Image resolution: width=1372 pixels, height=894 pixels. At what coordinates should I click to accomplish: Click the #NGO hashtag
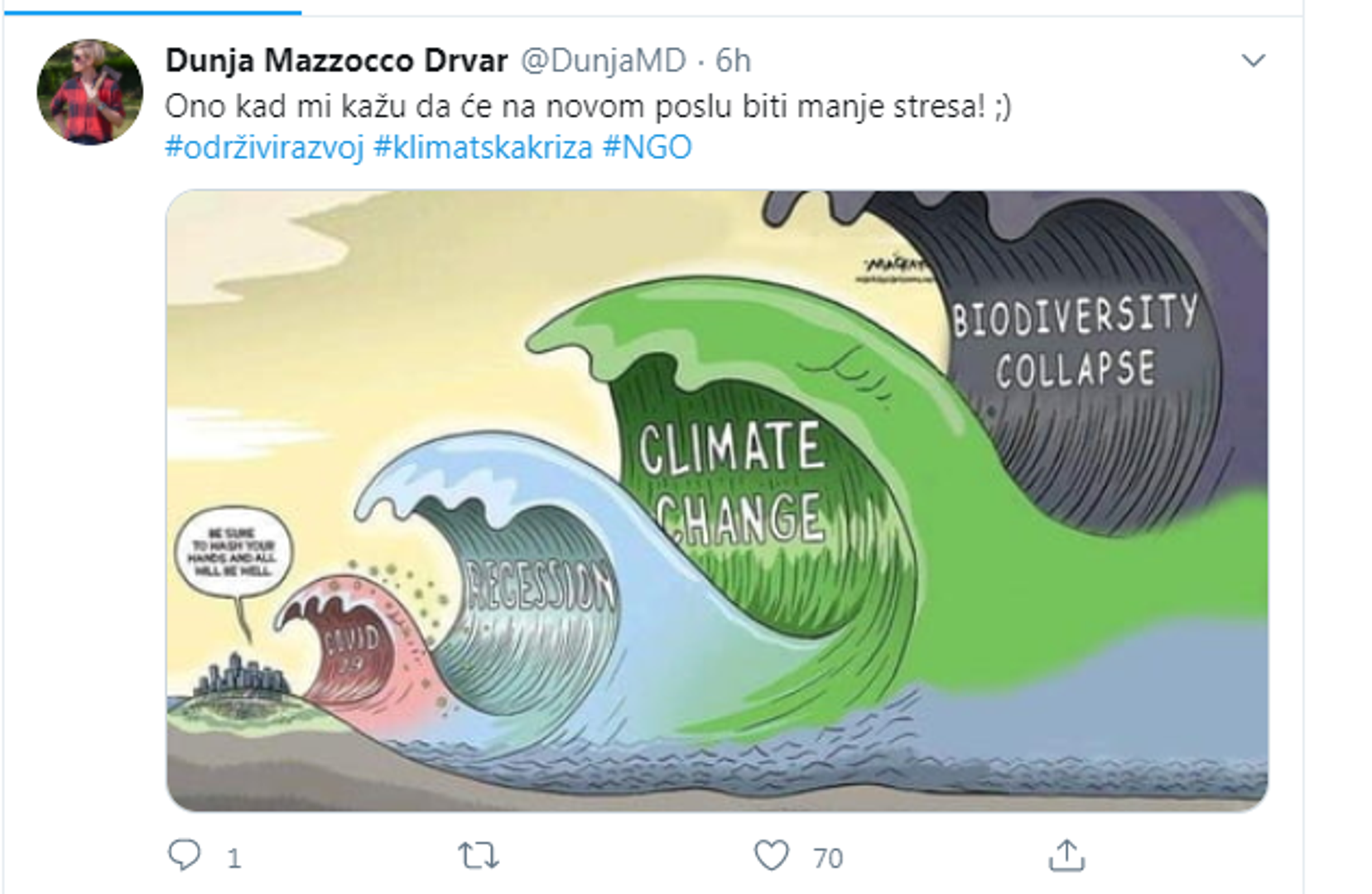(647, 147)
